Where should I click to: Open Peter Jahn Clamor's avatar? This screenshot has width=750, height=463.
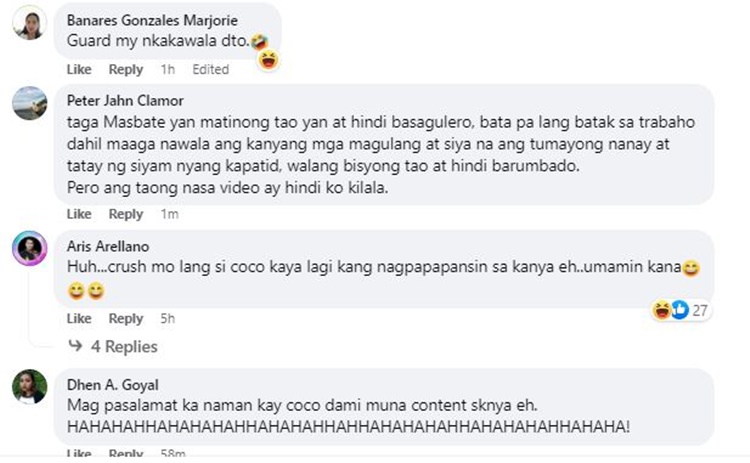(x=30, y=103)
